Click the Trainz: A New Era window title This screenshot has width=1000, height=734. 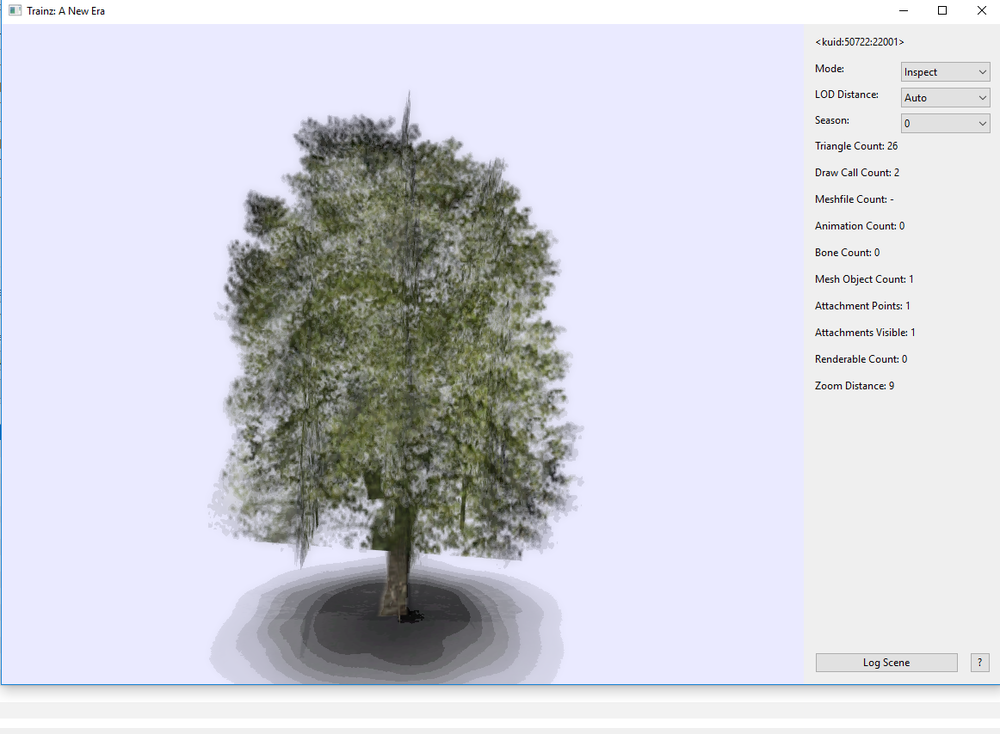66,11
